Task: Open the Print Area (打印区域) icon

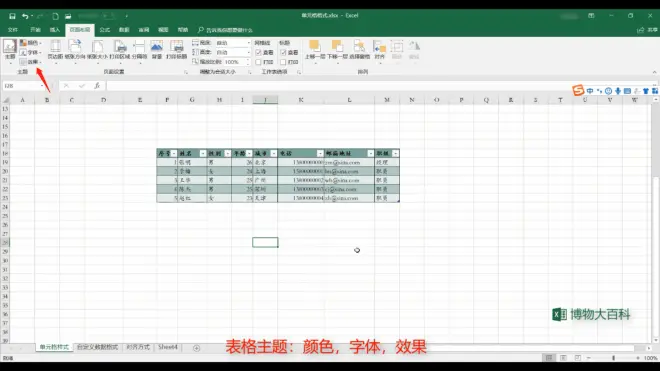Action: pos(120,51)
